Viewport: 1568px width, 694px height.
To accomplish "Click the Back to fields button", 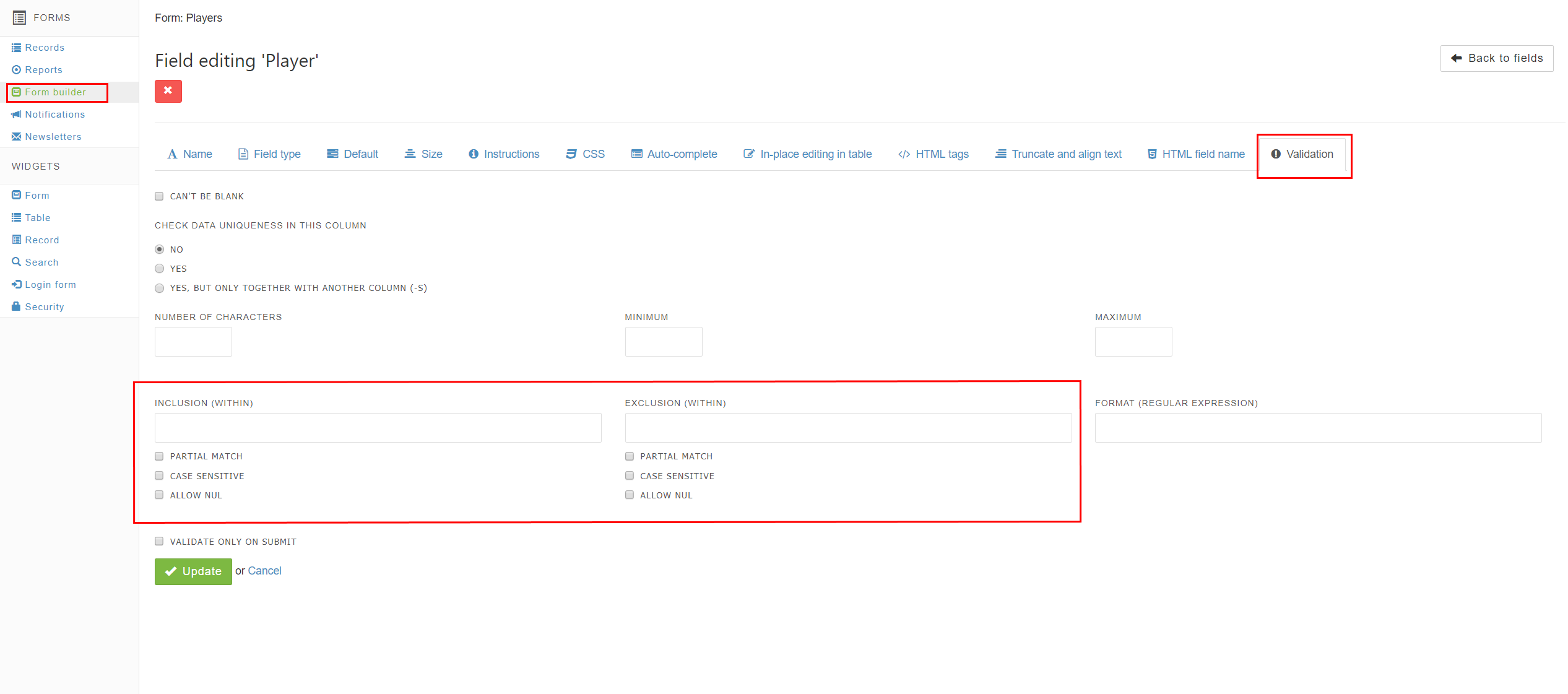I will click(x=1497, y=58).
